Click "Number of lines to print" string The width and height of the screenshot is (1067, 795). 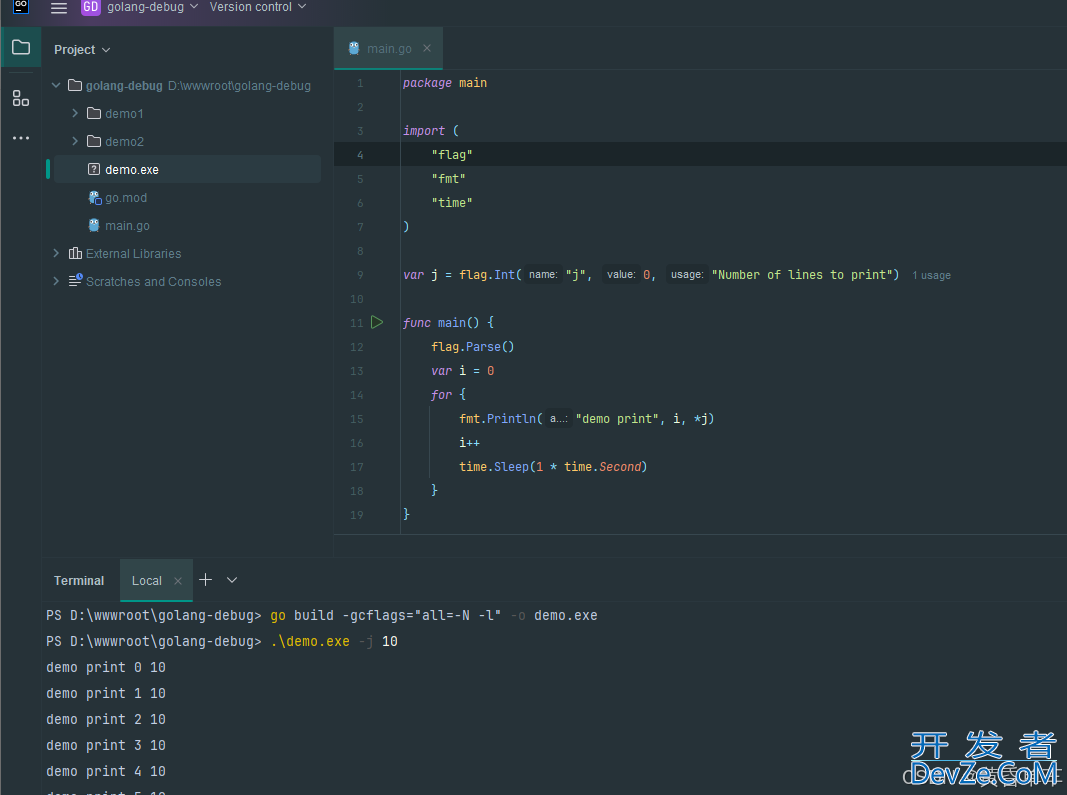(x=802, y=274)
